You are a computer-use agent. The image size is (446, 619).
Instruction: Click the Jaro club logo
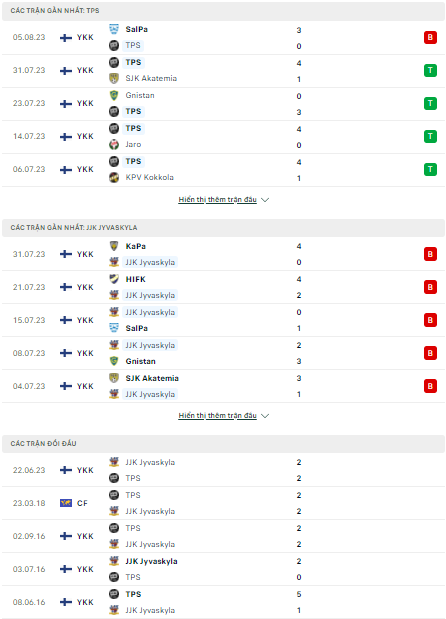coord(114,144)
